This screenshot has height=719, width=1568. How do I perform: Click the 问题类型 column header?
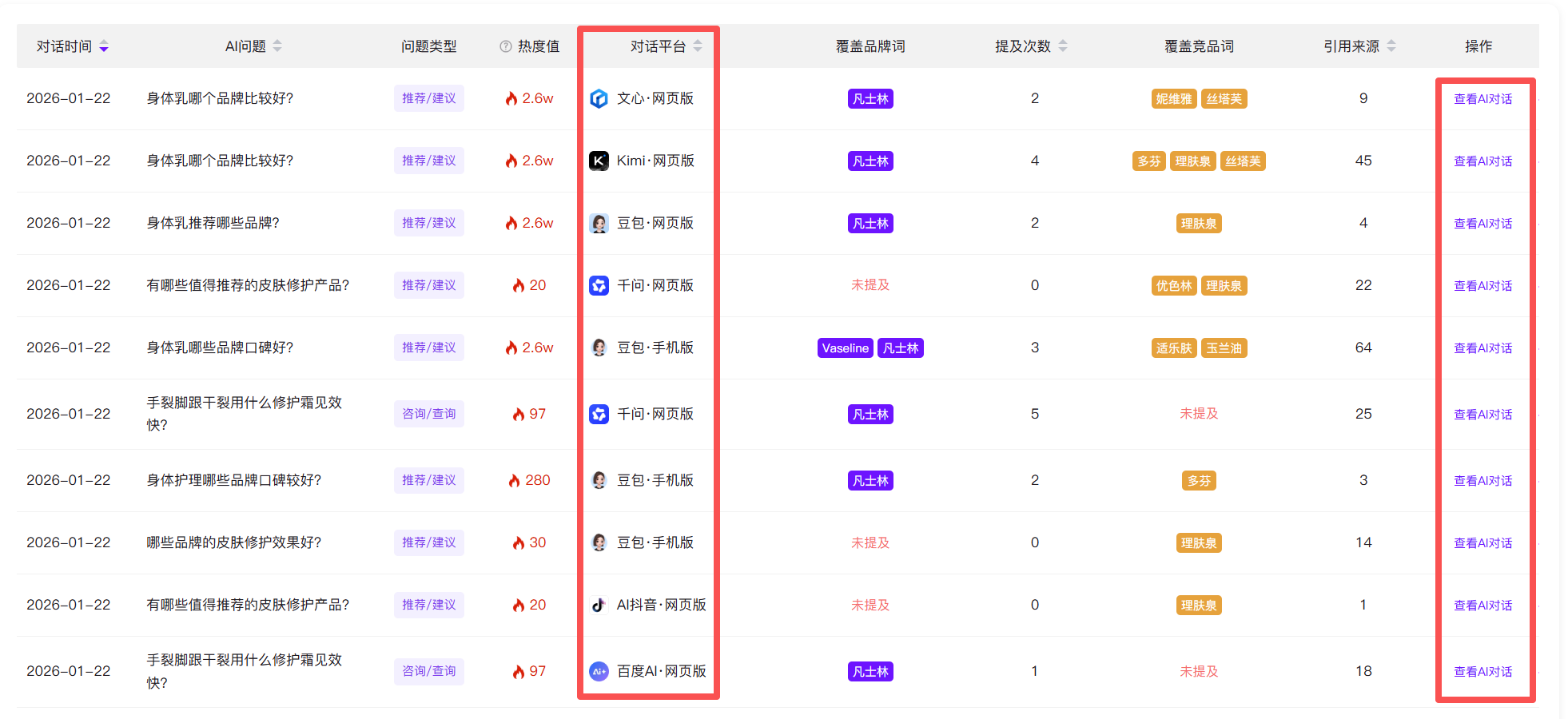pyautogui.click(x=428, y=46)
